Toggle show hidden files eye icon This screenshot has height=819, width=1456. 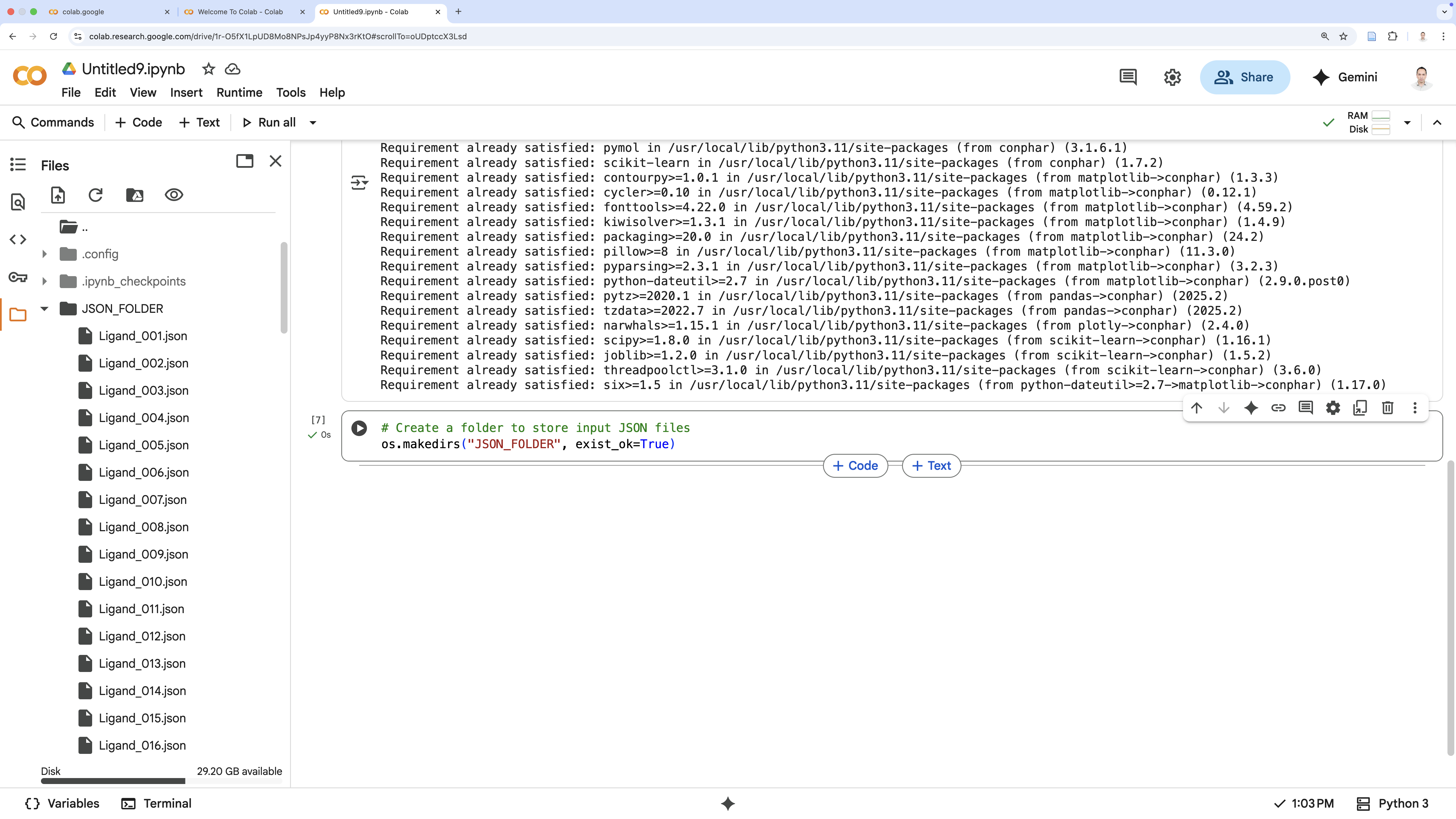click(x=173, y=195)
